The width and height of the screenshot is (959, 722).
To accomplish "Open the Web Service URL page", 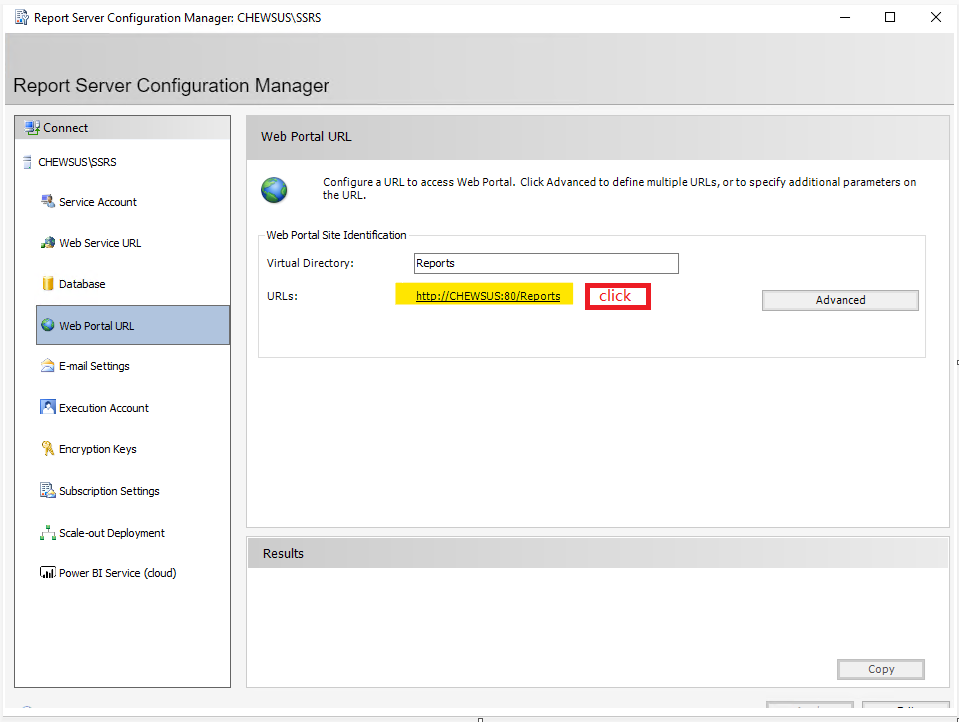I will (x=100, y=243).
